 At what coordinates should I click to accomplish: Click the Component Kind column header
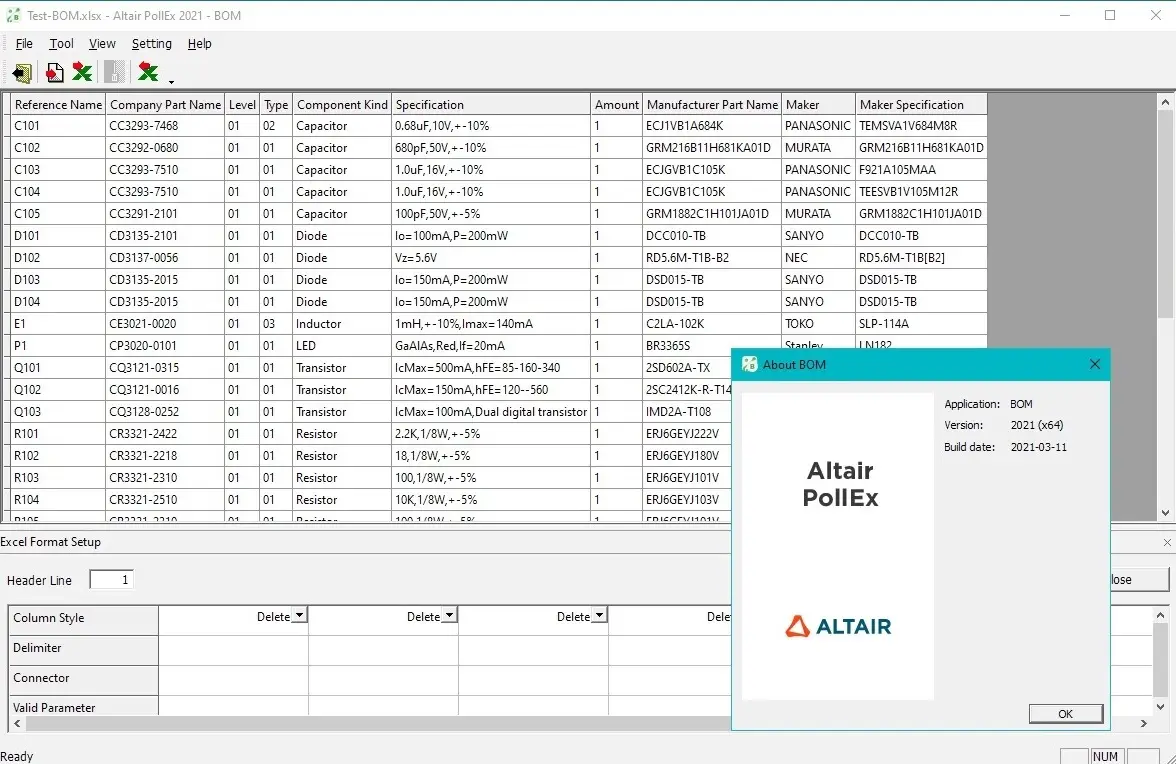point(342,104)
